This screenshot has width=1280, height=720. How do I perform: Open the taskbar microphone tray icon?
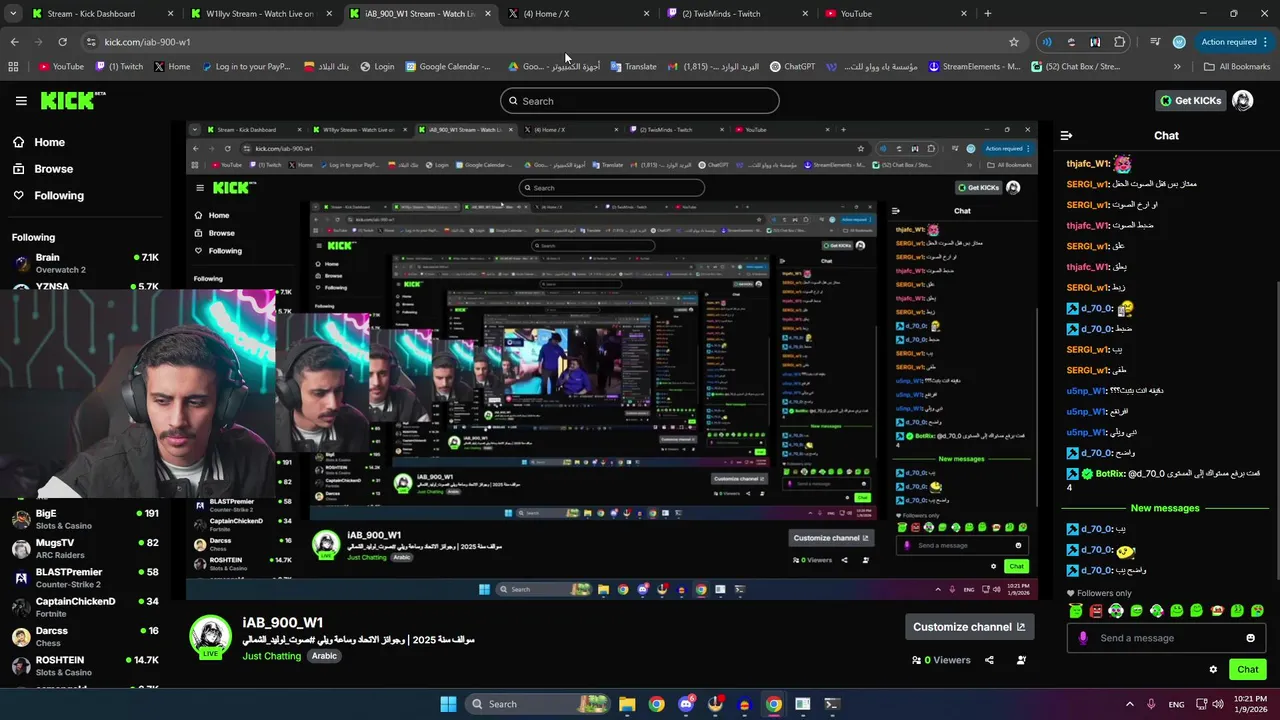click(x=1151, y=704)
